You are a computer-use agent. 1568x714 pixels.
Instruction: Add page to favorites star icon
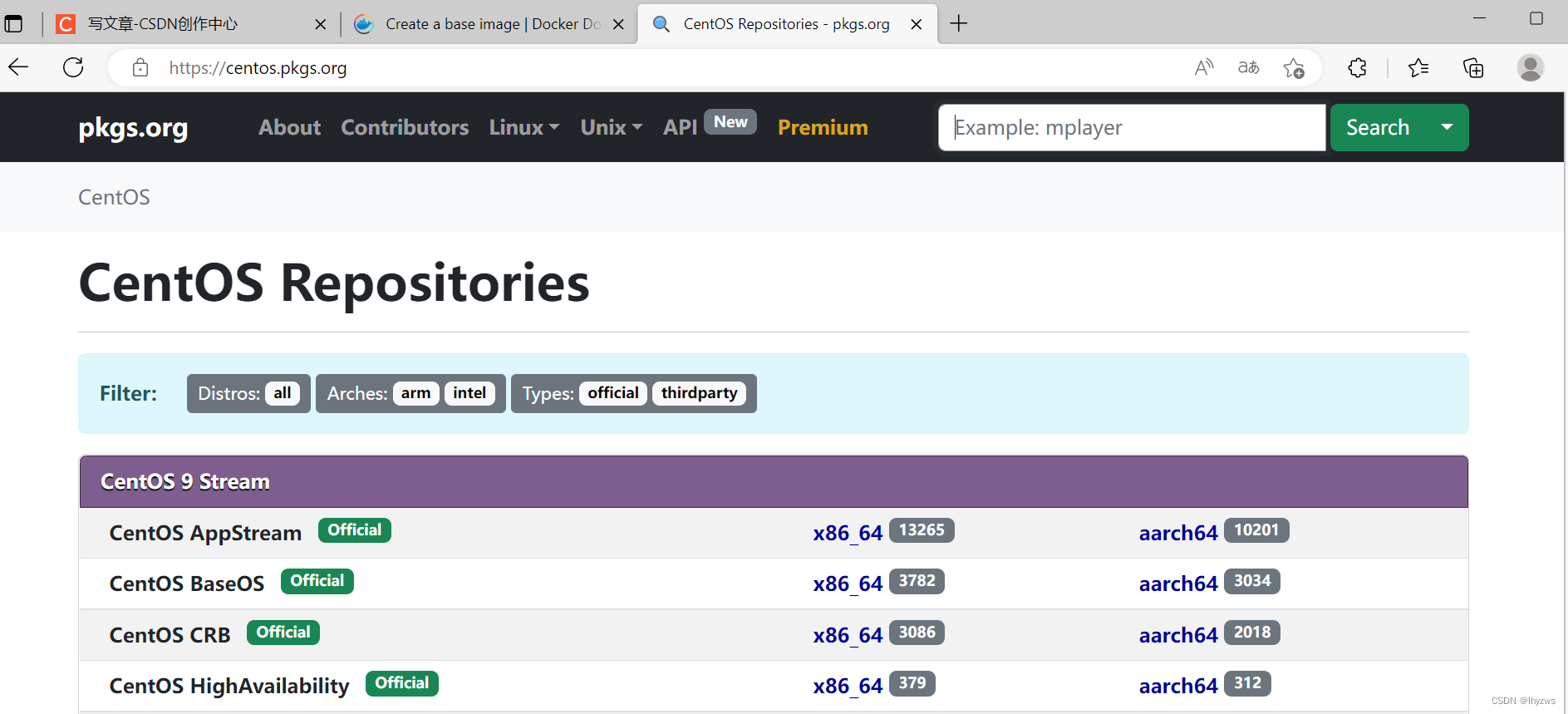click(x=1294, y=68)
